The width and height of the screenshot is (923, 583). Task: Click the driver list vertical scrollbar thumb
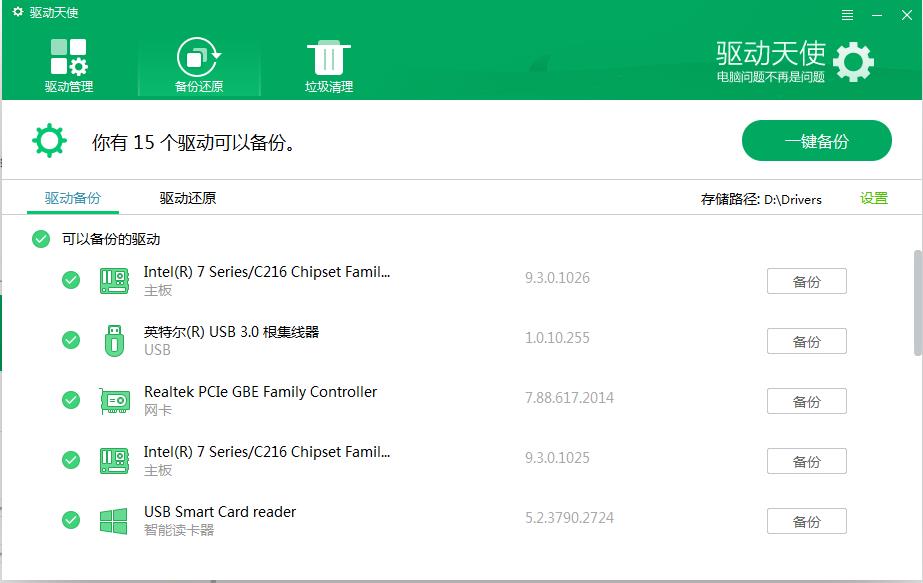[x=917, y=303]
